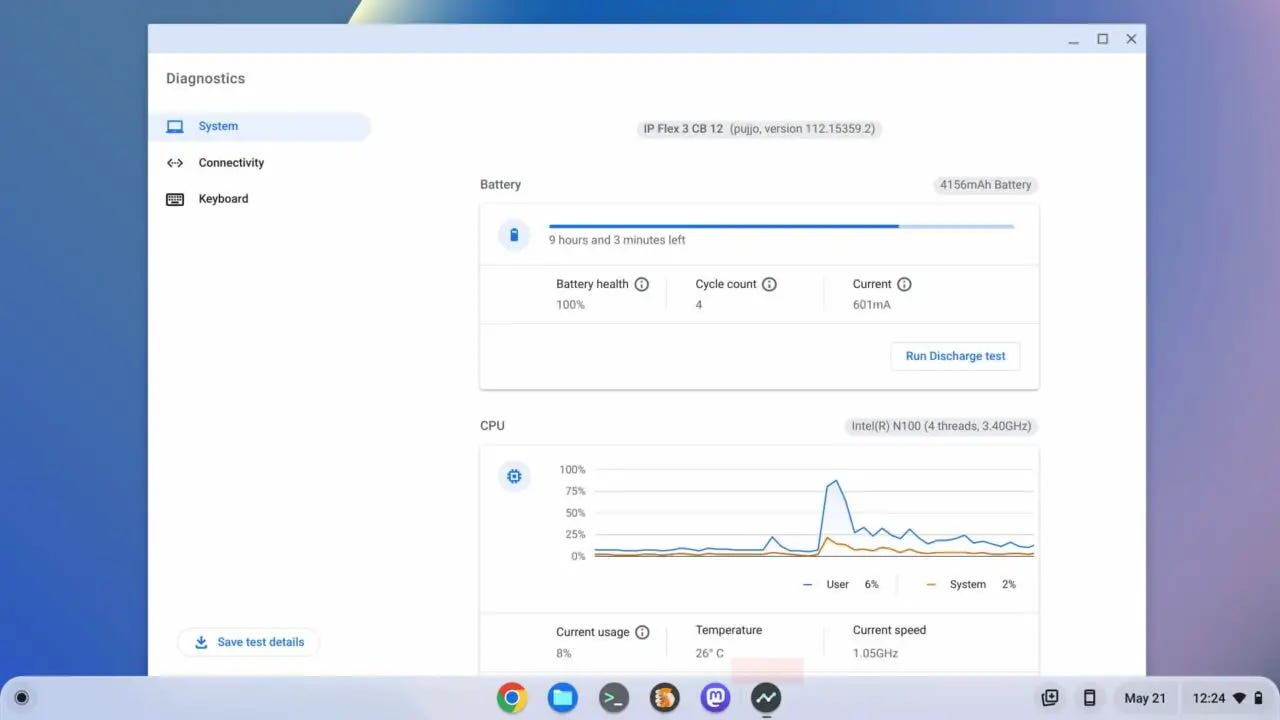Screen dimensions: 1280x720
Task: Click the keyboard icon in sidebar
Action: [175, 199]
